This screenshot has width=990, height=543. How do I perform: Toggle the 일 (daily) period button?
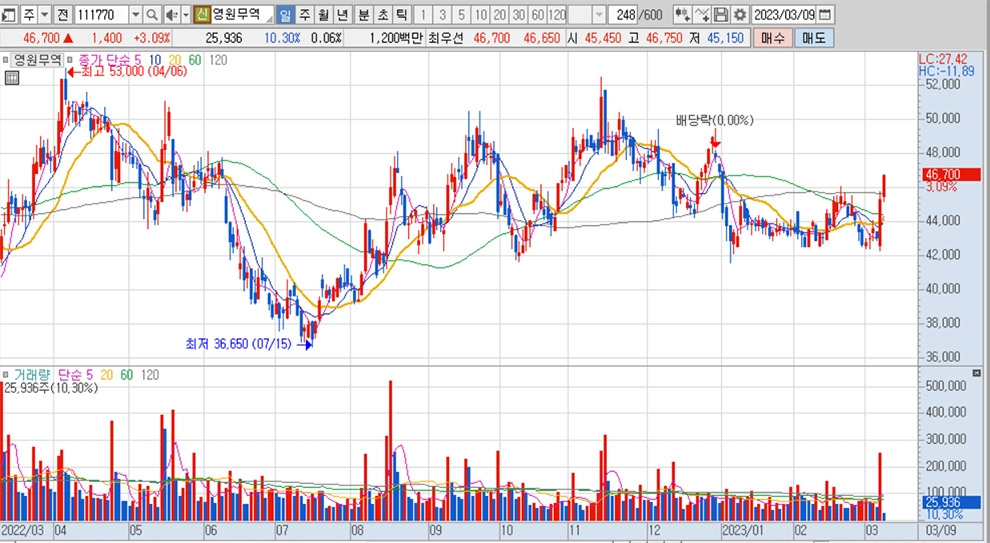click(x=285, y=15)
